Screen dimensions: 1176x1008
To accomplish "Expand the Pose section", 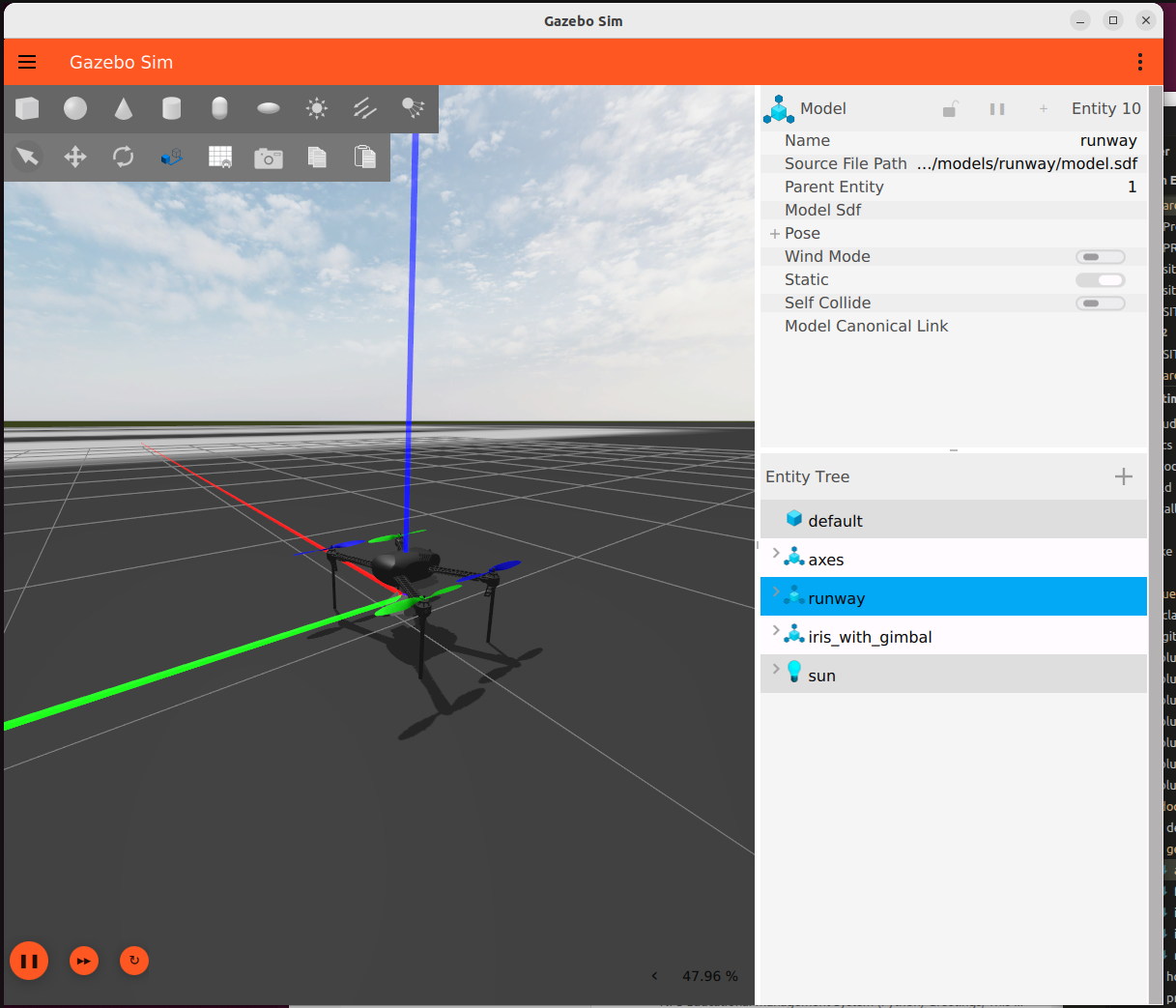I will coord(775,234).
